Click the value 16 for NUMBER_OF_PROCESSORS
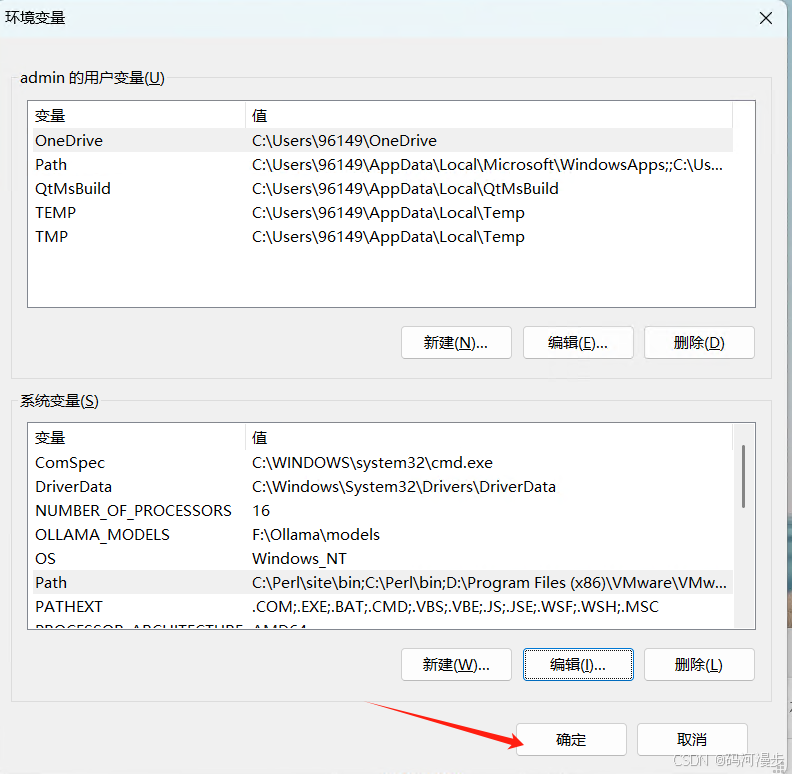 point(261,510)
